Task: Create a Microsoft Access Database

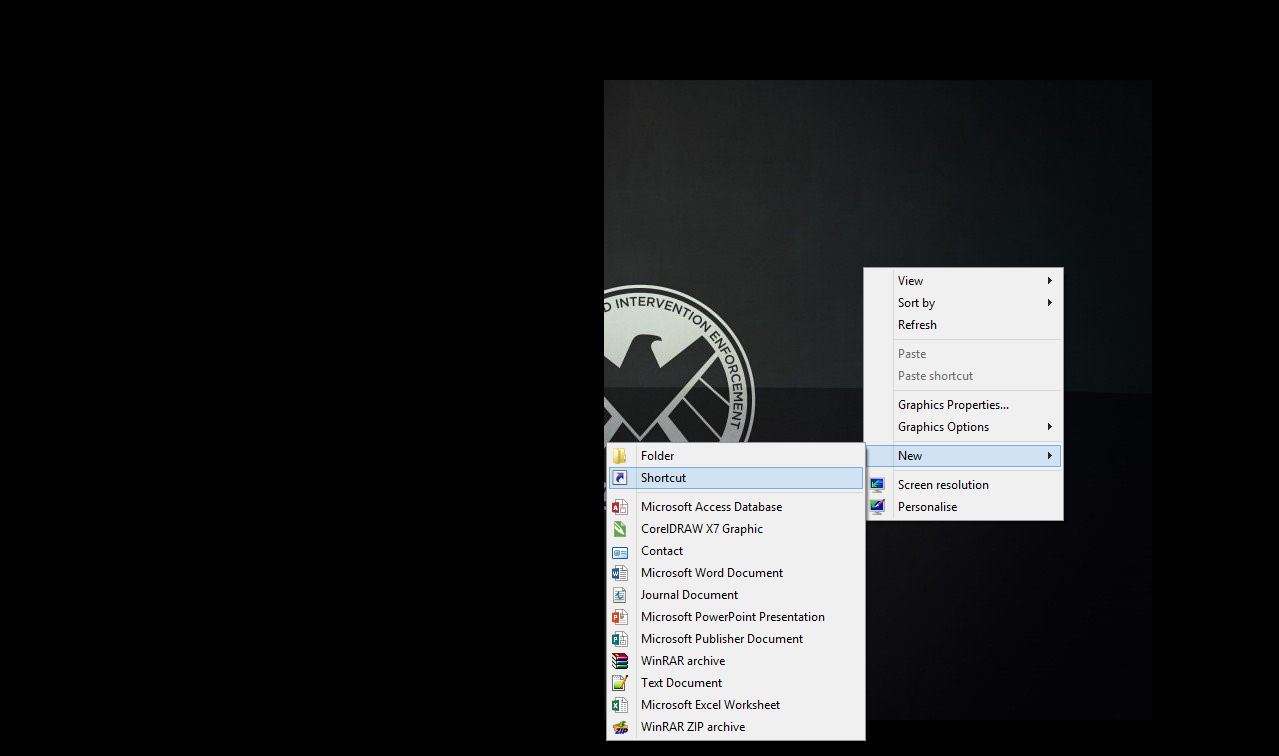Action: click(x=736, y=507)
